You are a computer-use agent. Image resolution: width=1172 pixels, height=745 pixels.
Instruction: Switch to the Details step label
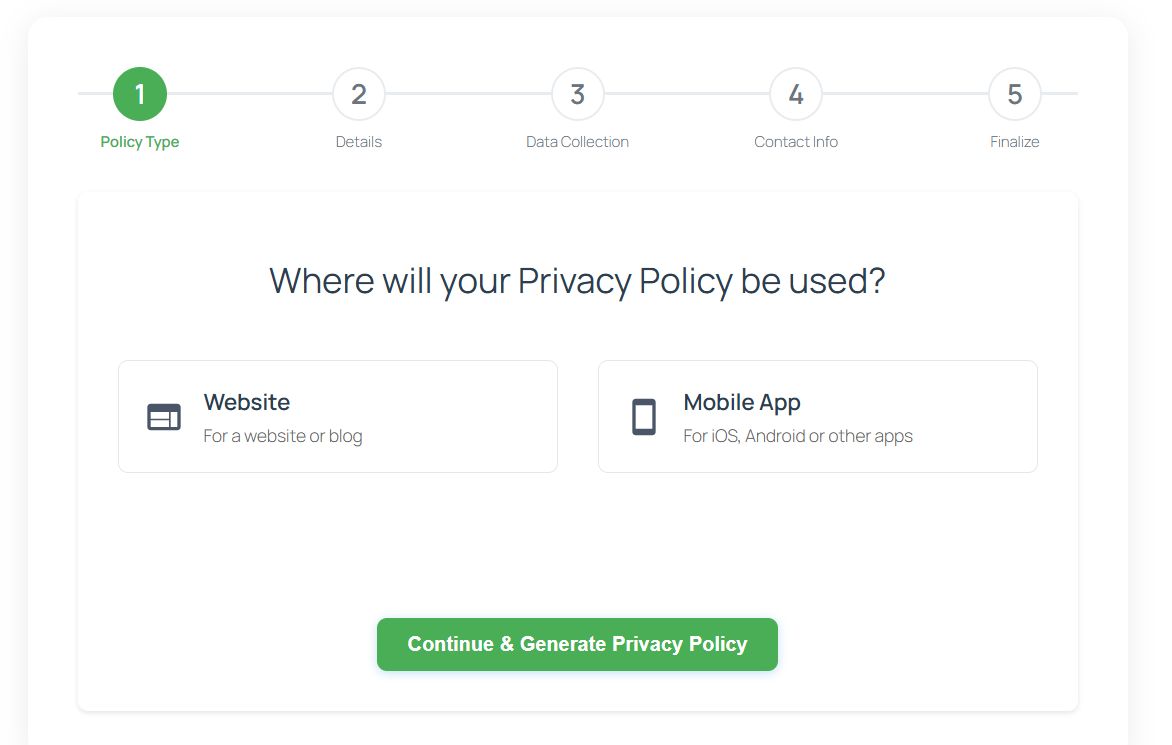(x=359, y=142)
